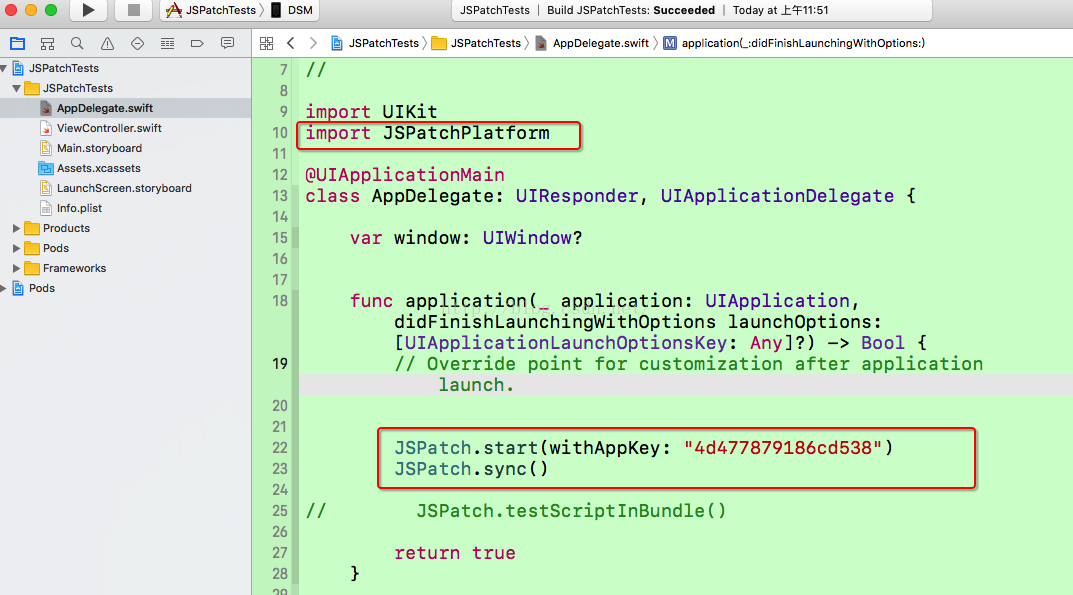Show the Breakpoint navigator
The image size is (1073, 595).
click(197, 44)
